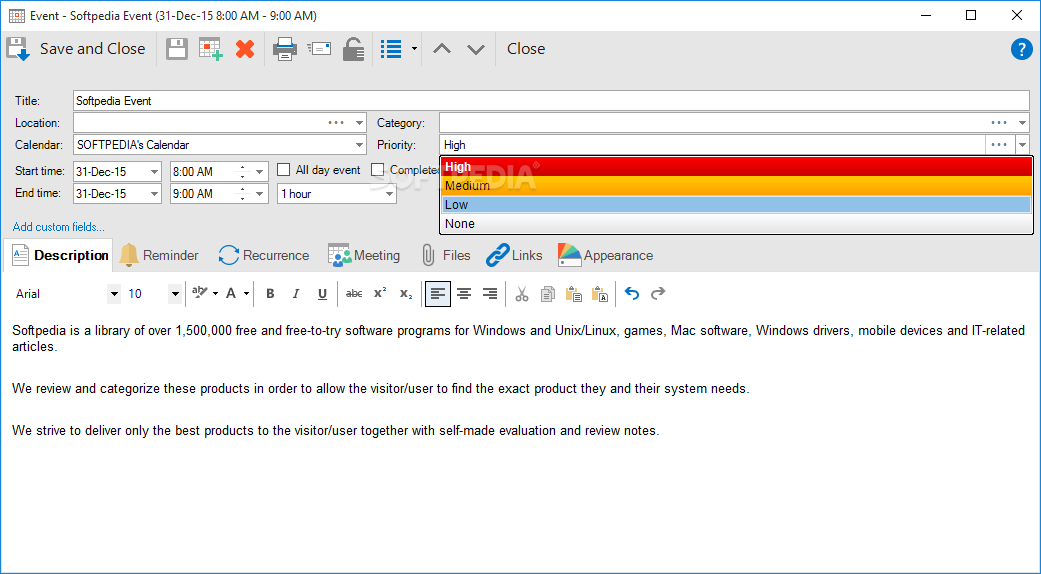Expand font size 10 dropdown
This screenshot has height=574, width=1041.
coord(175,294)
